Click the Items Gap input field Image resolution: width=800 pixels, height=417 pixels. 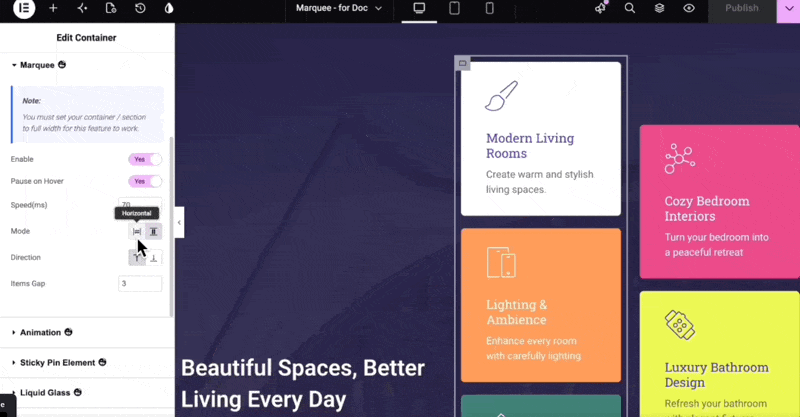coord(140,284)
